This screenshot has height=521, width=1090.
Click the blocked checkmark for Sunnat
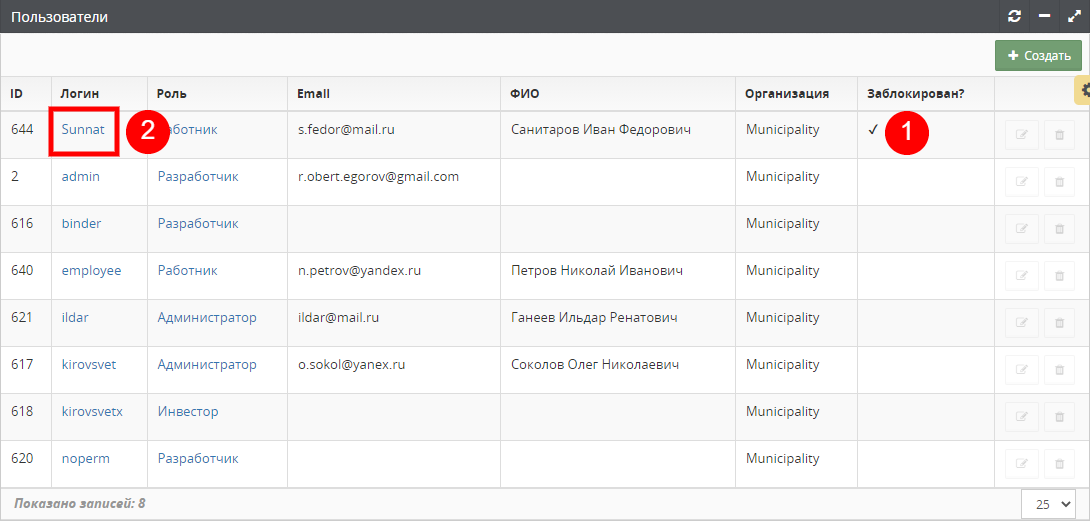coord(873,130)
